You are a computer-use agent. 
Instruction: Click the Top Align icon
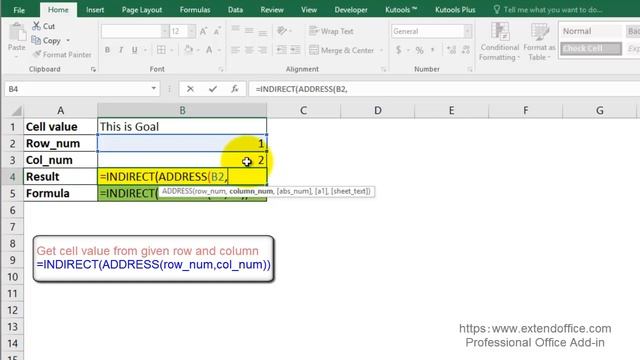pyautogui.click(x=236, y=30)
